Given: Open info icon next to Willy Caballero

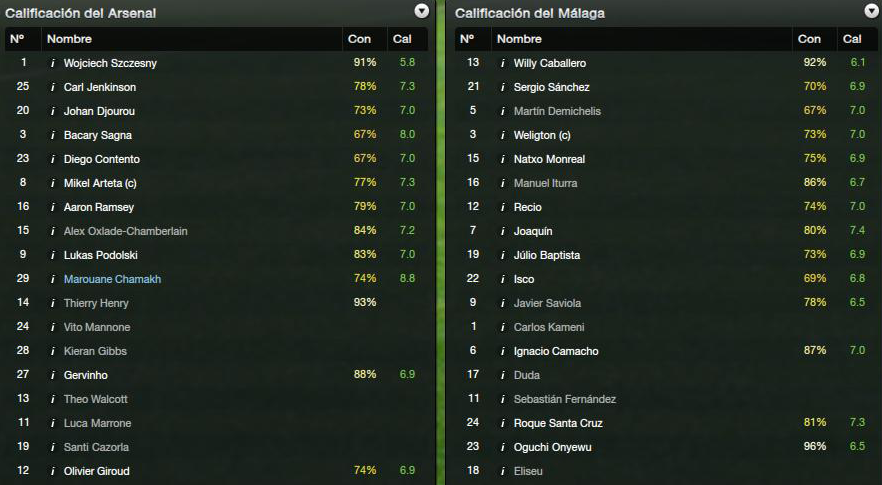Looking at the screenshot, I should (503, 63).
